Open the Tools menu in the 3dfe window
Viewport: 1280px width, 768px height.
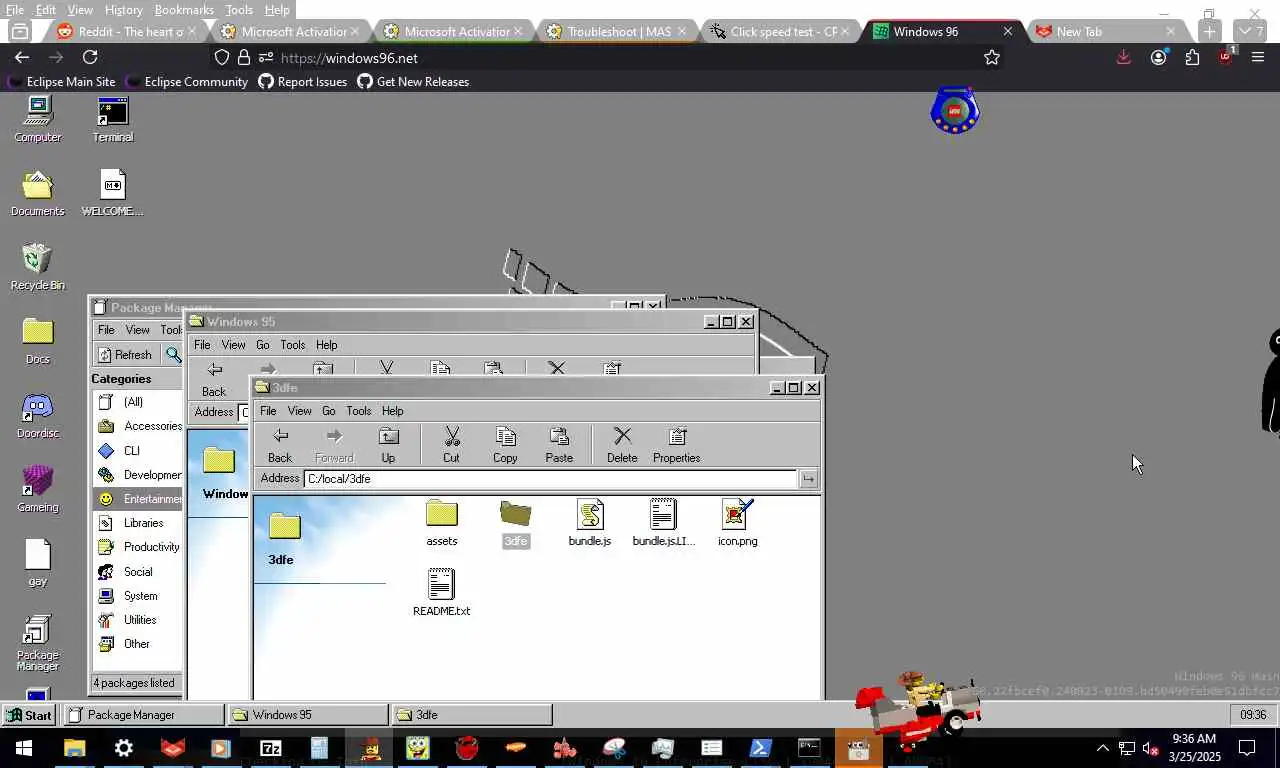point(359,411)
